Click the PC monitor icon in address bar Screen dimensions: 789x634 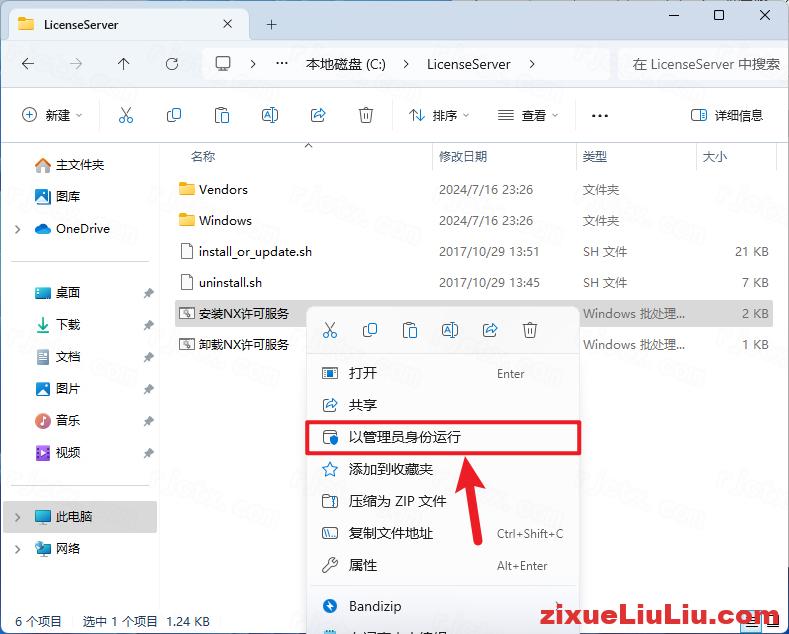click(x=223, y=64)
